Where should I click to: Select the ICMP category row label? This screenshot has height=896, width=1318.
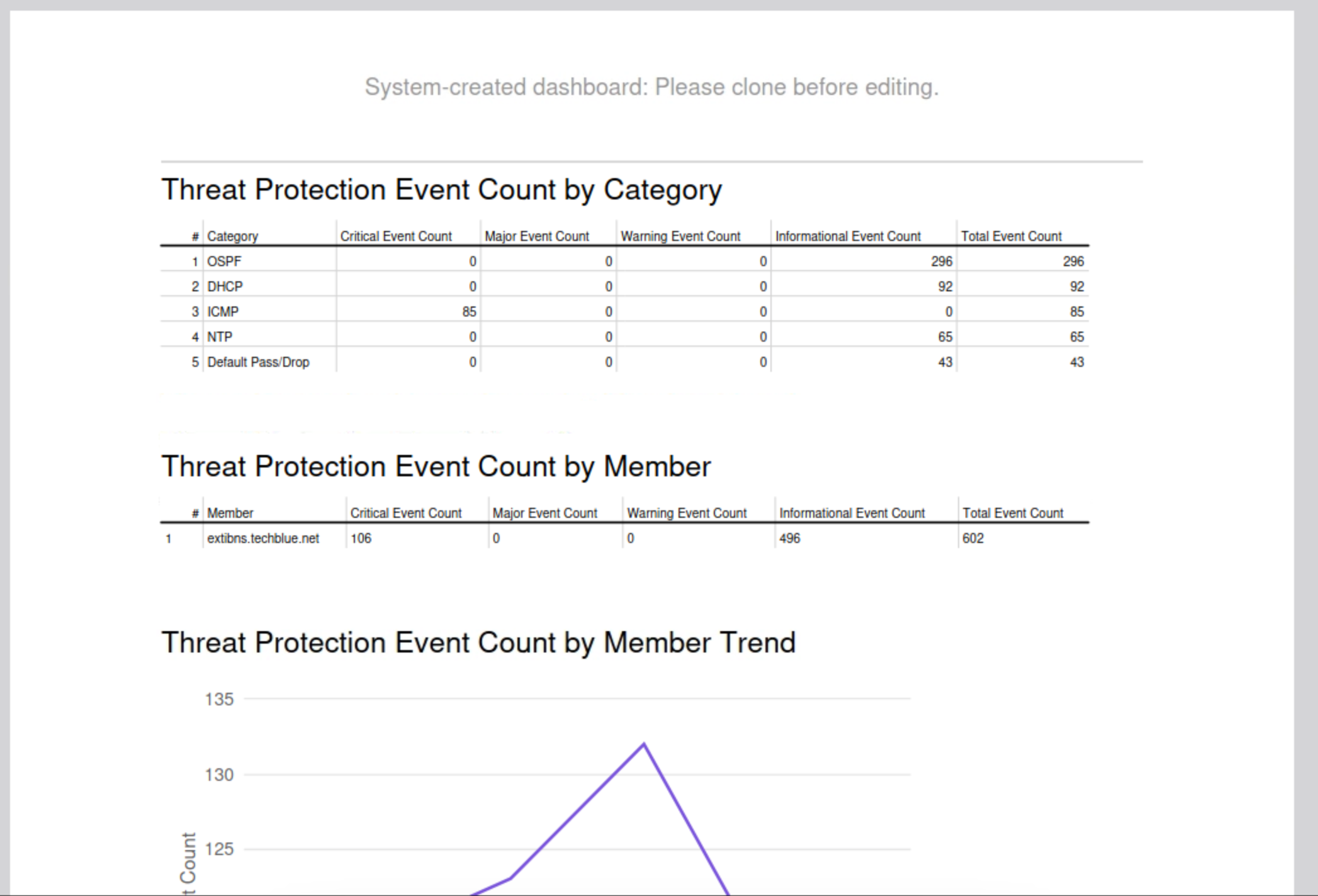pos(223,311)
